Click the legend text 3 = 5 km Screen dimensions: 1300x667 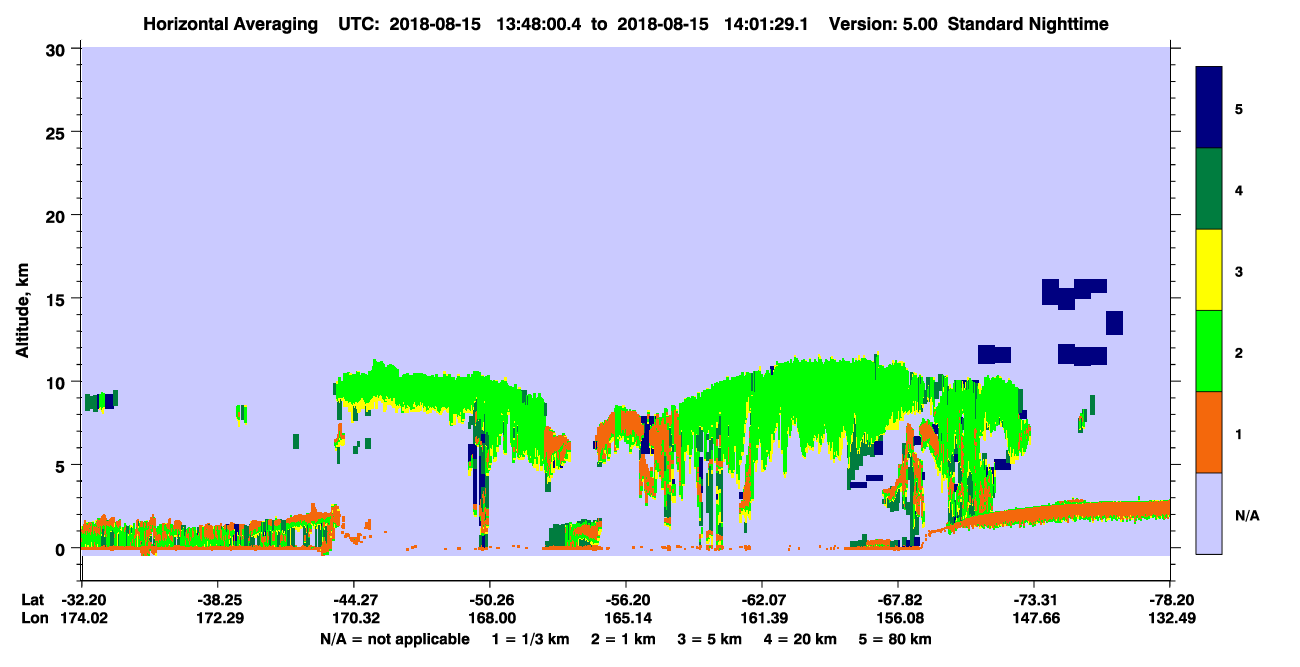tap(709, 639)
